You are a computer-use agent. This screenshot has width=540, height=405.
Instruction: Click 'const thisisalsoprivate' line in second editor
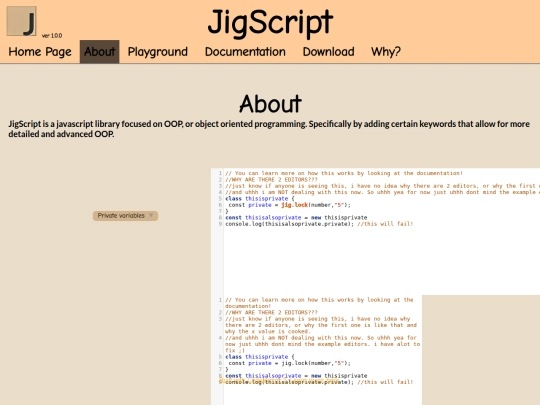296,376
